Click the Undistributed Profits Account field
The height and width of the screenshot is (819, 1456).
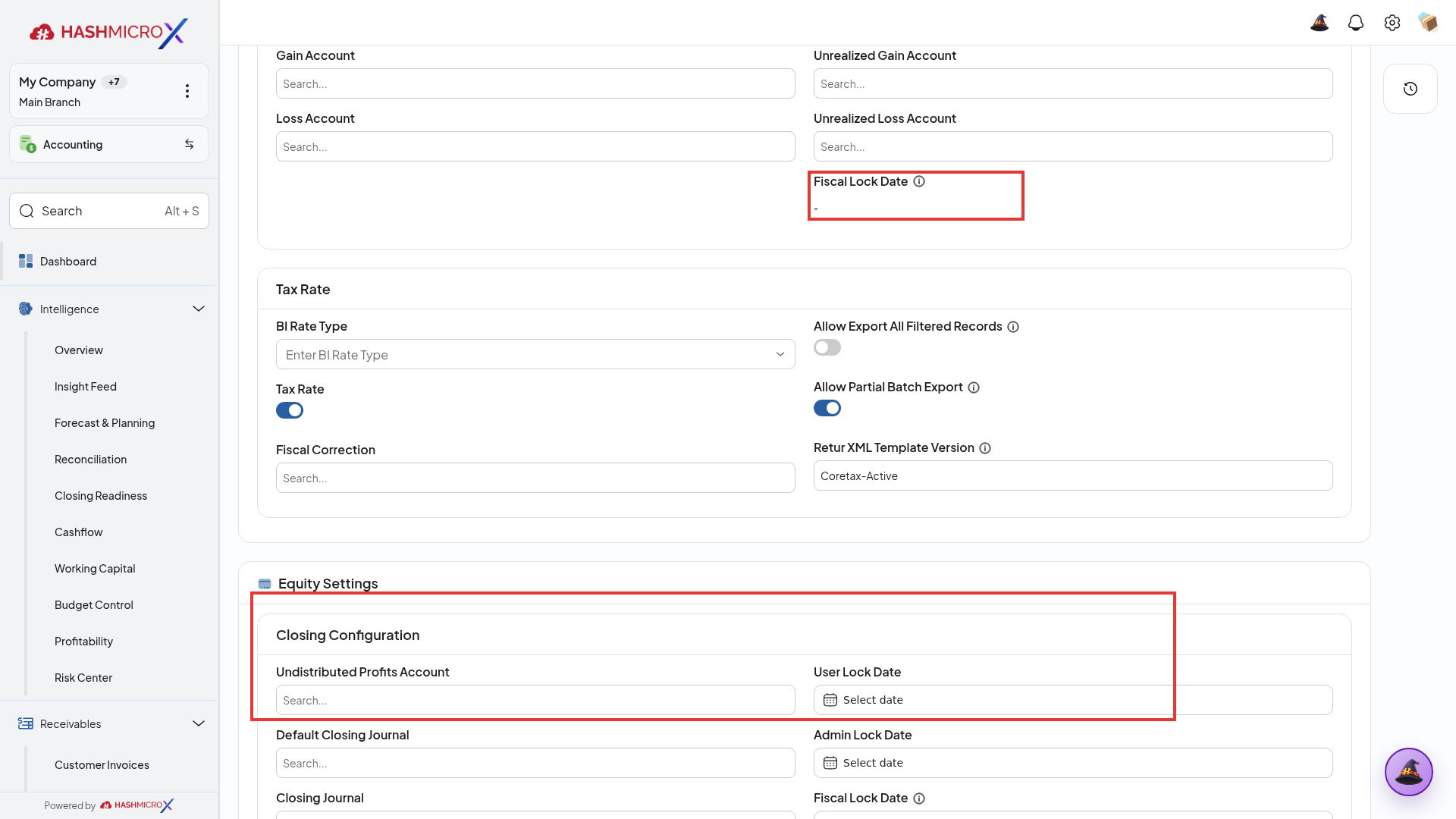click(535, 700)
